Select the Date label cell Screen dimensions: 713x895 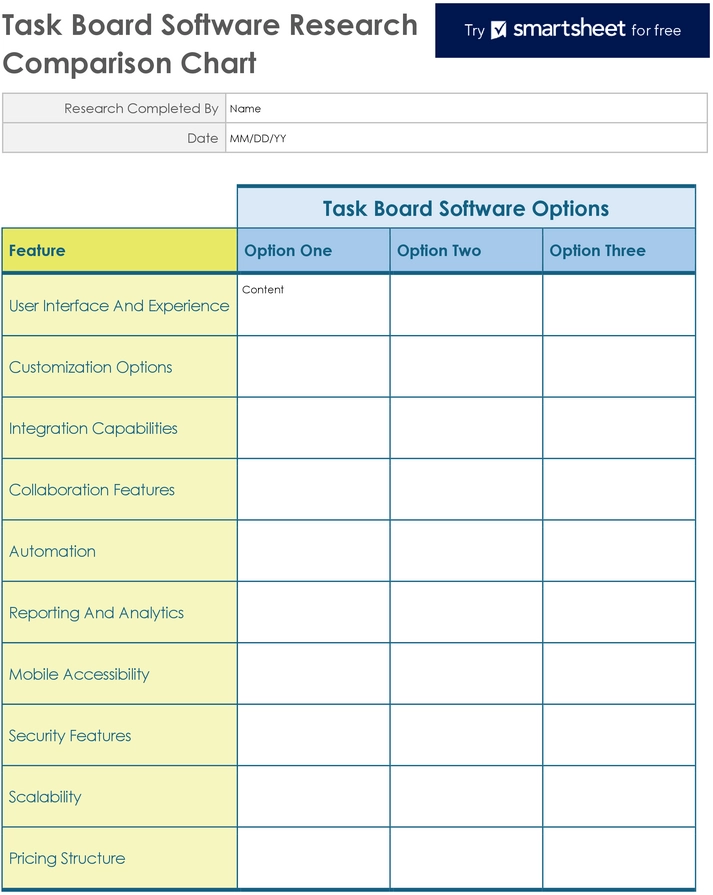point(114,138)
